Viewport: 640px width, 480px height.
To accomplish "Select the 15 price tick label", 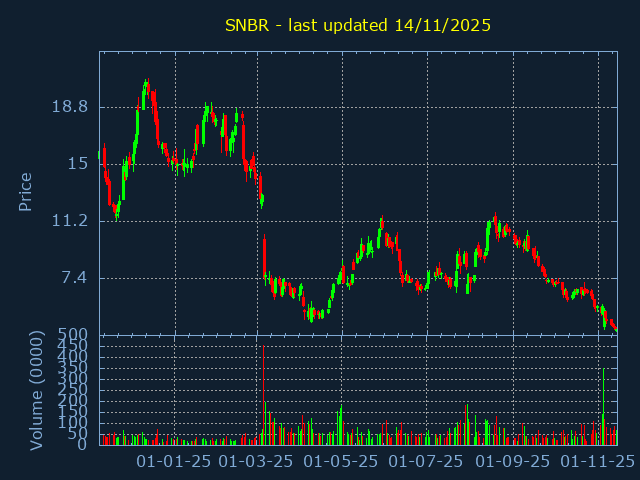I will [78, 164].
